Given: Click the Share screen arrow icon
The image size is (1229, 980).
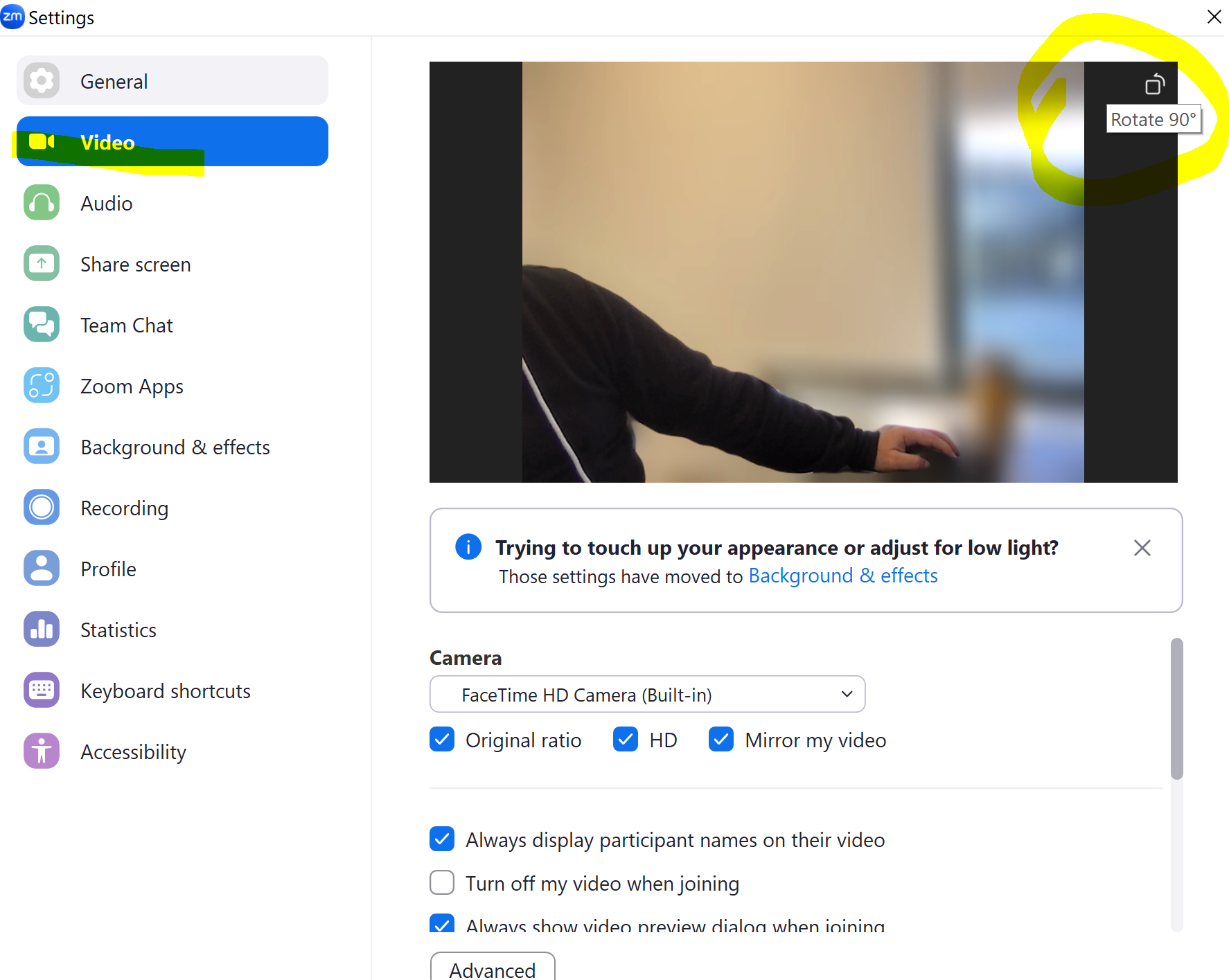Looking at the screenshot, I should click(42, 264).
